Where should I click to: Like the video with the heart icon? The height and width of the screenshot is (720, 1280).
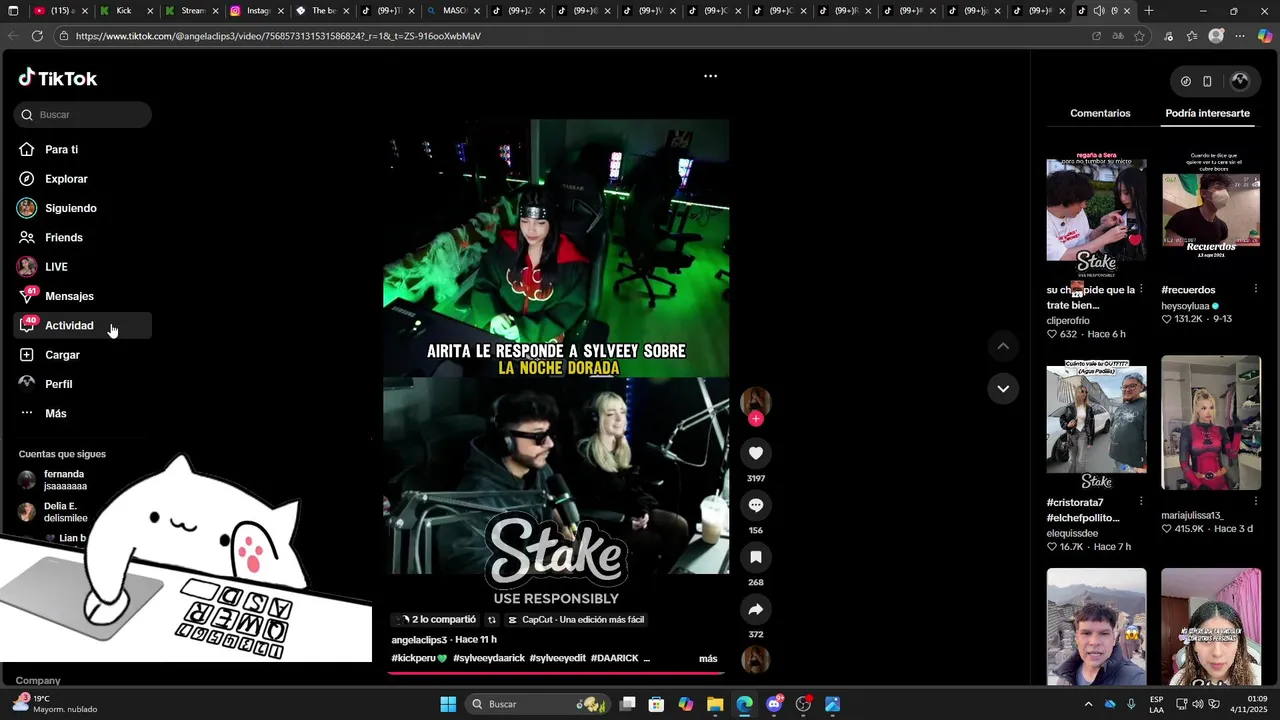(x=756, y=453)
